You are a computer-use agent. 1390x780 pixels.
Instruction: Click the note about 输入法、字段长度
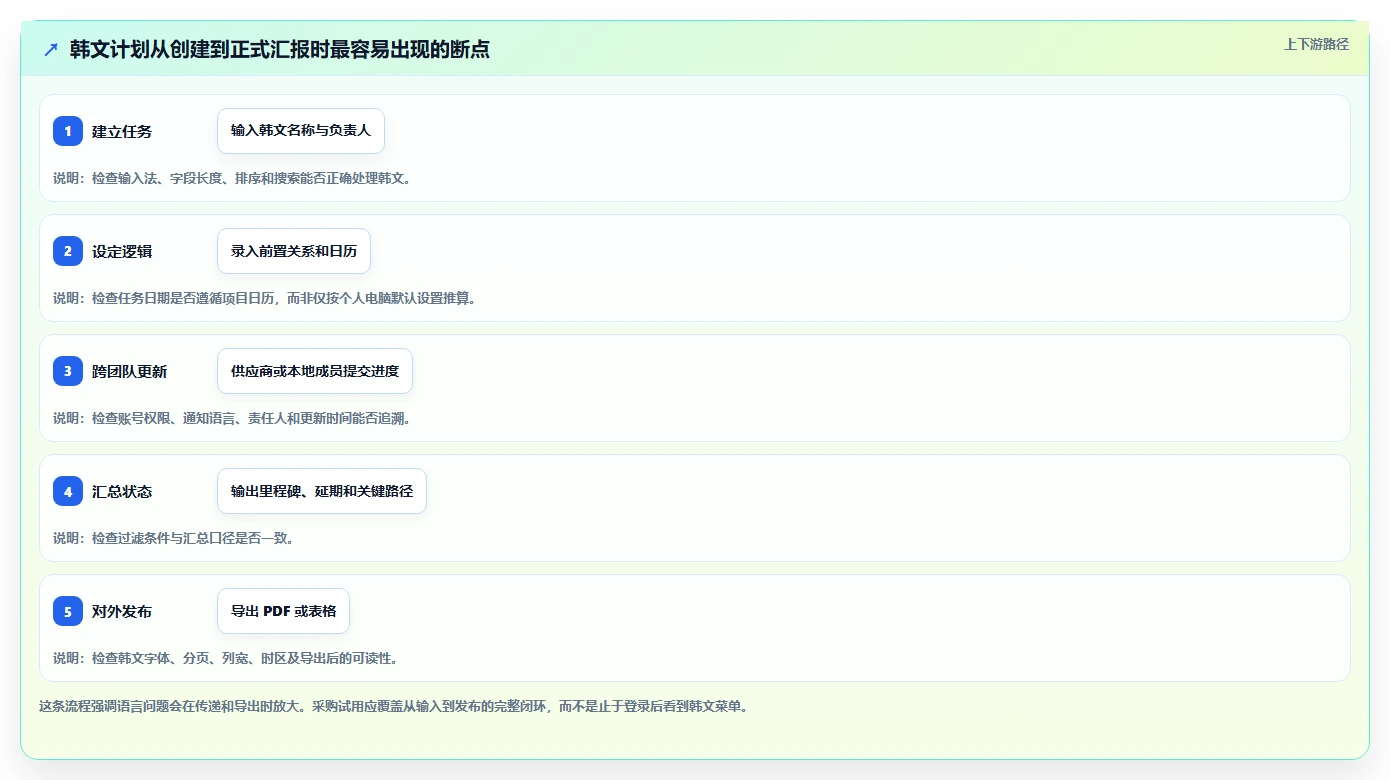coord(233,178)
